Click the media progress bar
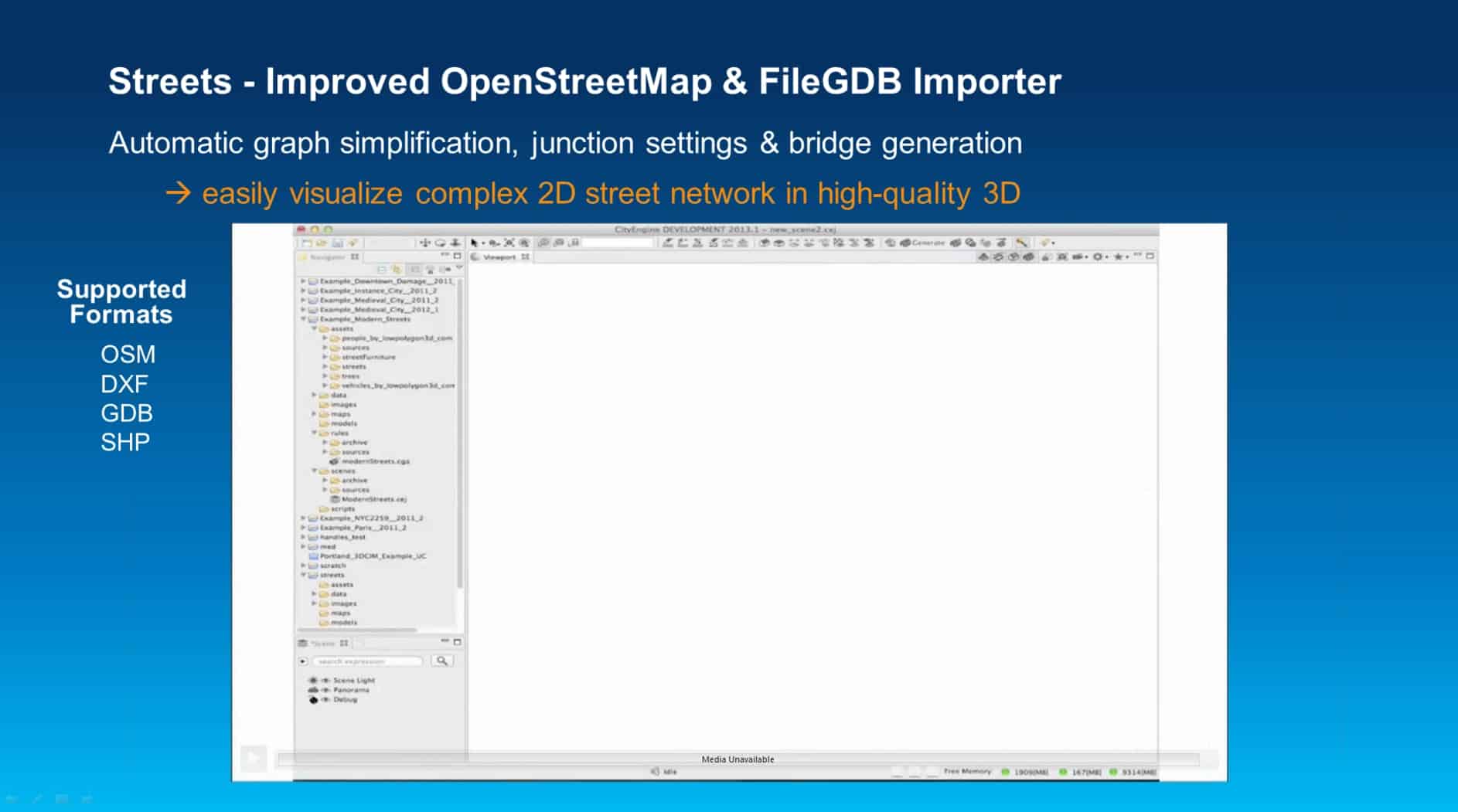 click(738, 759)
